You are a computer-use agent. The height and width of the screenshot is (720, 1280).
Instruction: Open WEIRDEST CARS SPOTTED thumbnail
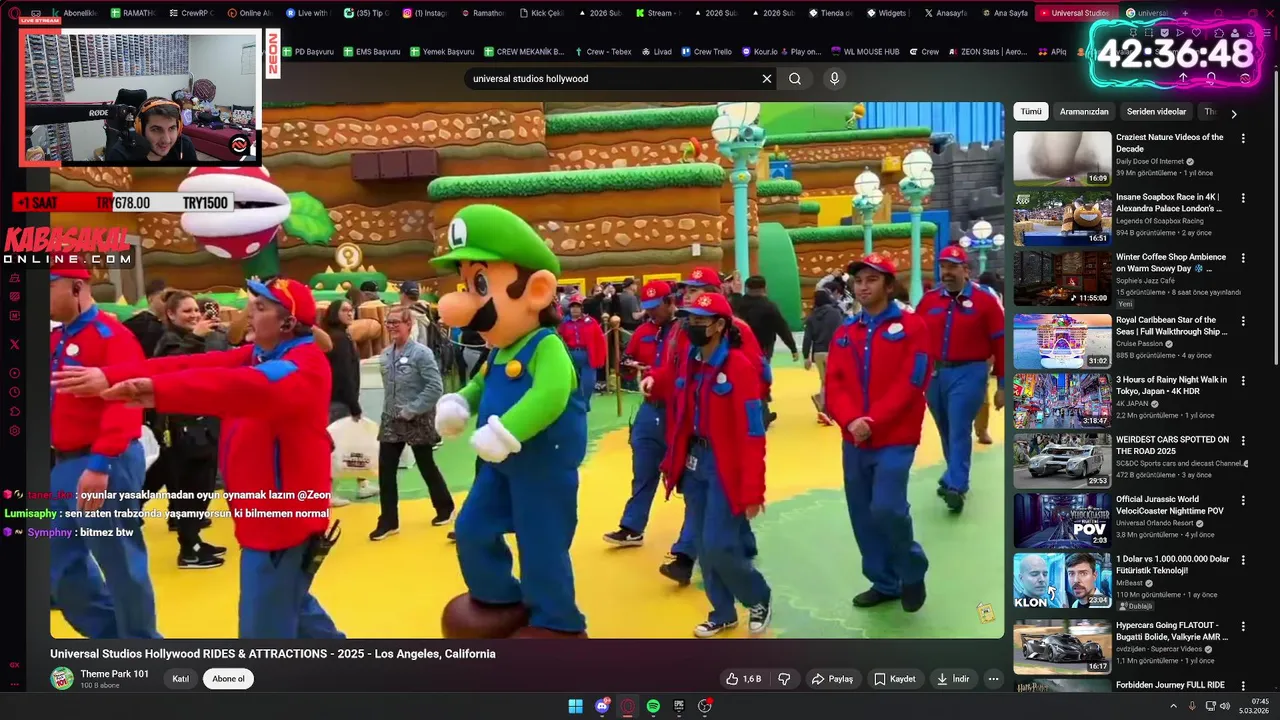(x=1062, y=461)
